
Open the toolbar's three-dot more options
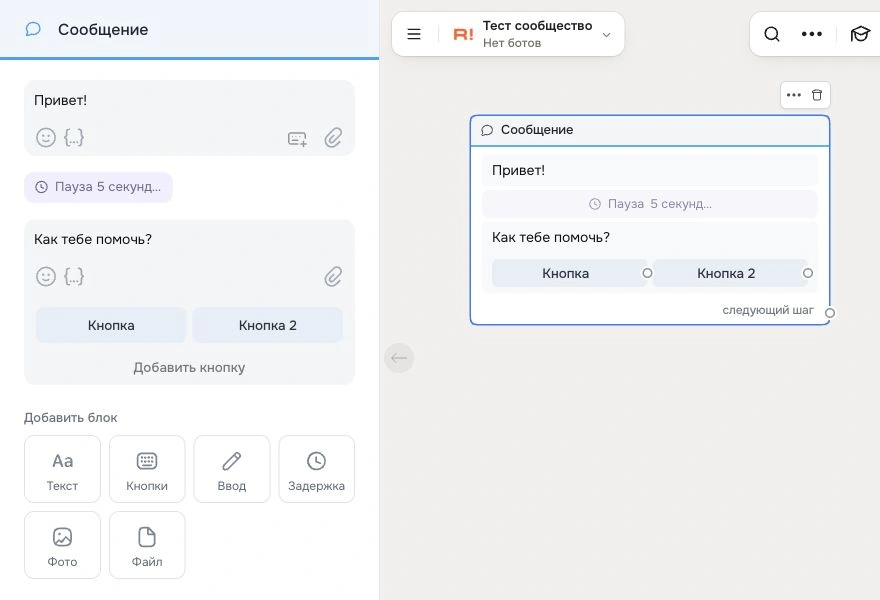[x=812, y=34]
